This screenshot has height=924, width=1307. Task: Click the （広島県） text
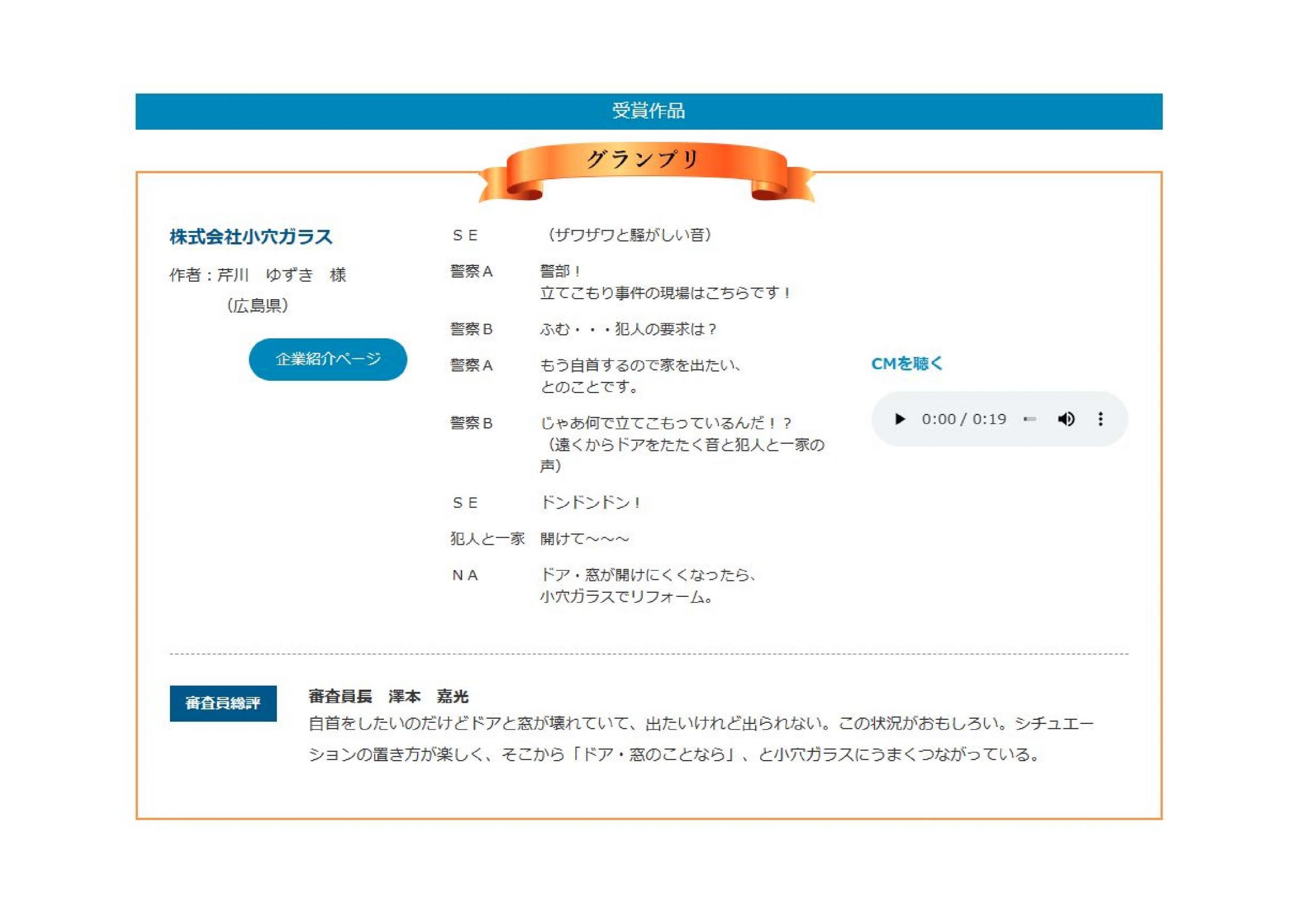258,306
